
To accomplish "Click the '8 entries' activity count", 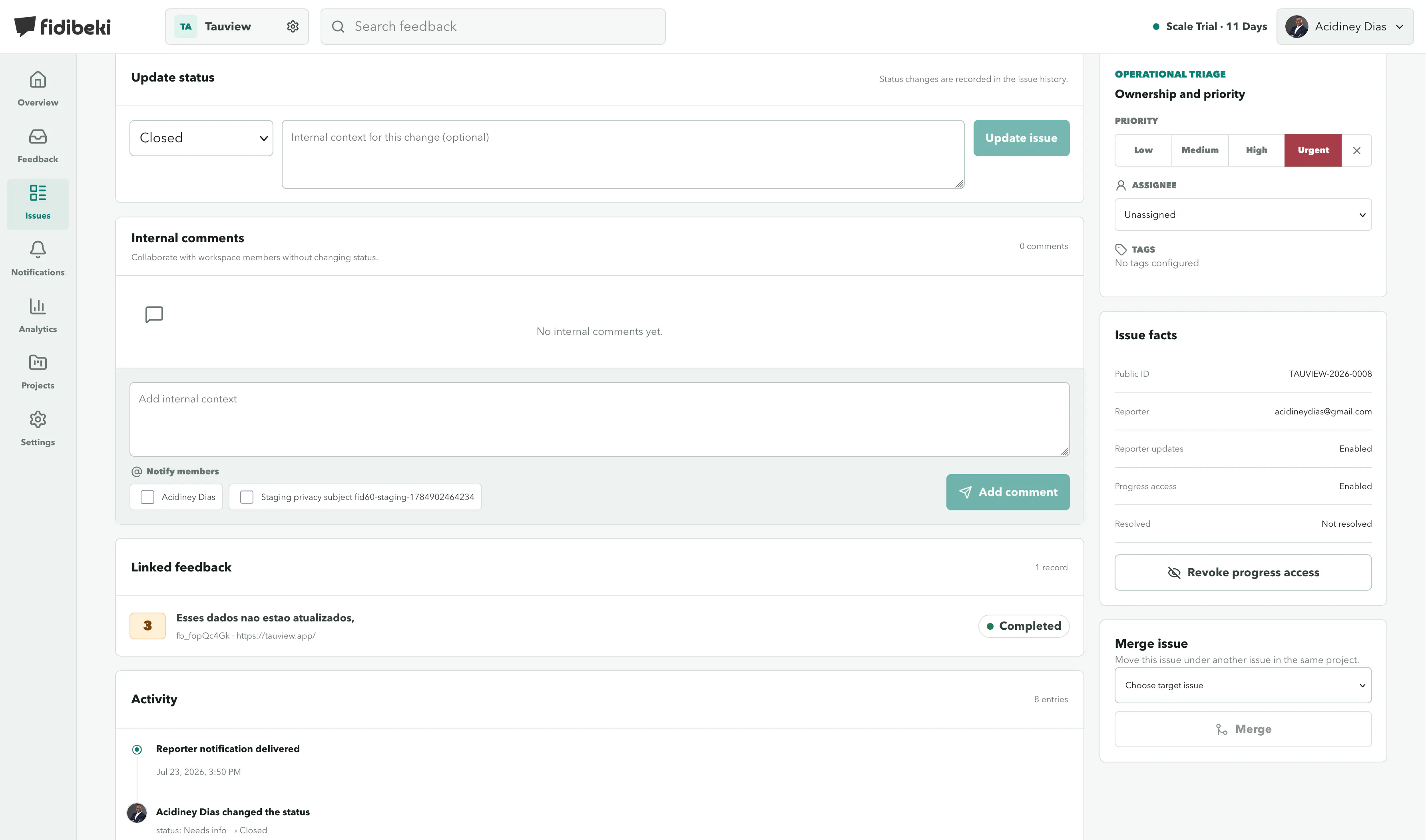I will 1051,700.
